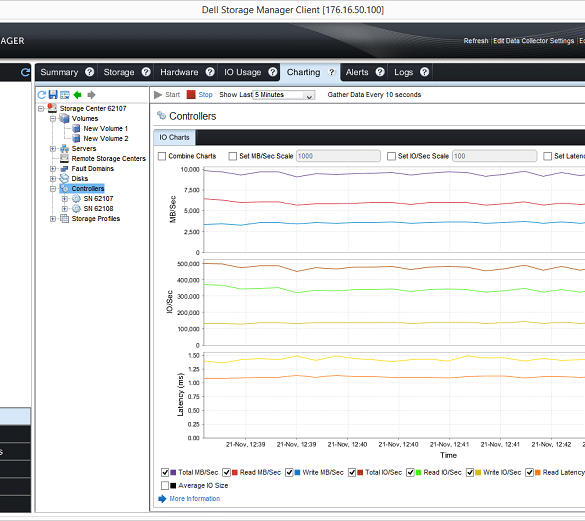Open the Show Last 5 Minutes dropdown

point(284,95)
